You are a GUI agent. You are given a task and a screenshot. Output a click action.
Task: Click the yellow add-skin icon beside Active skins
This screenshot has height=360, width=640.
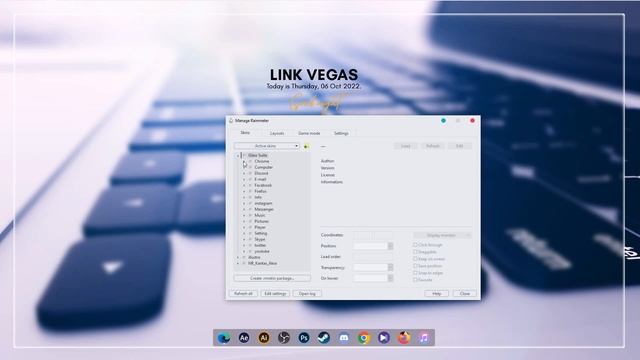[307, 146]
